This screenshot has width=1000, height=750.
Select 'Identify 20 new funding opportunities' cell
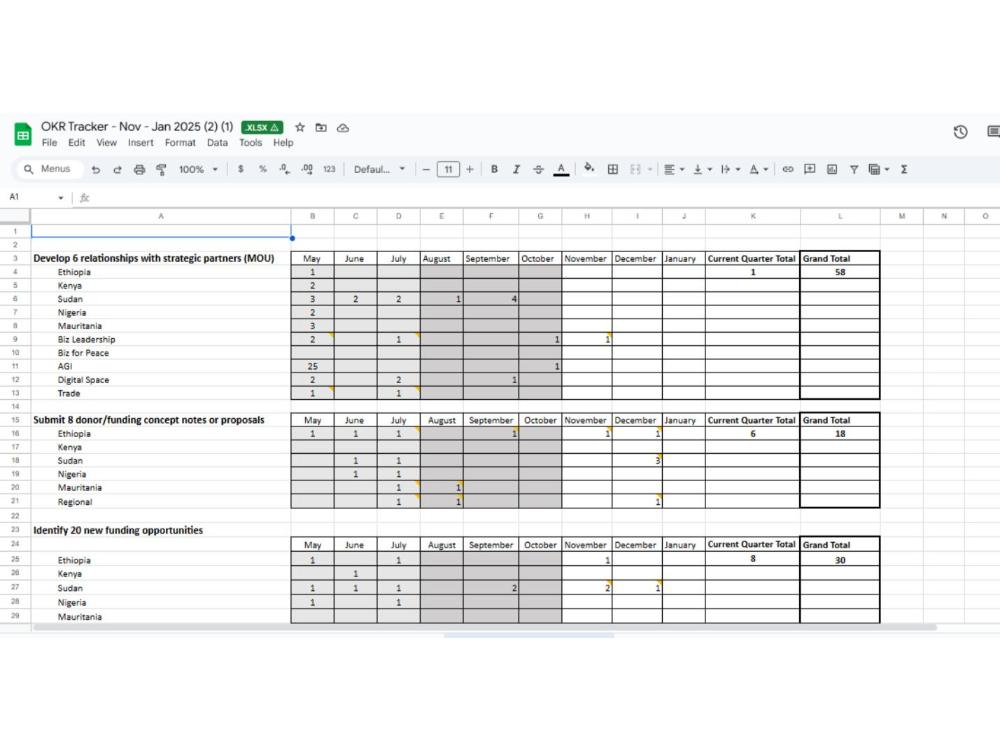pos(161,531)
